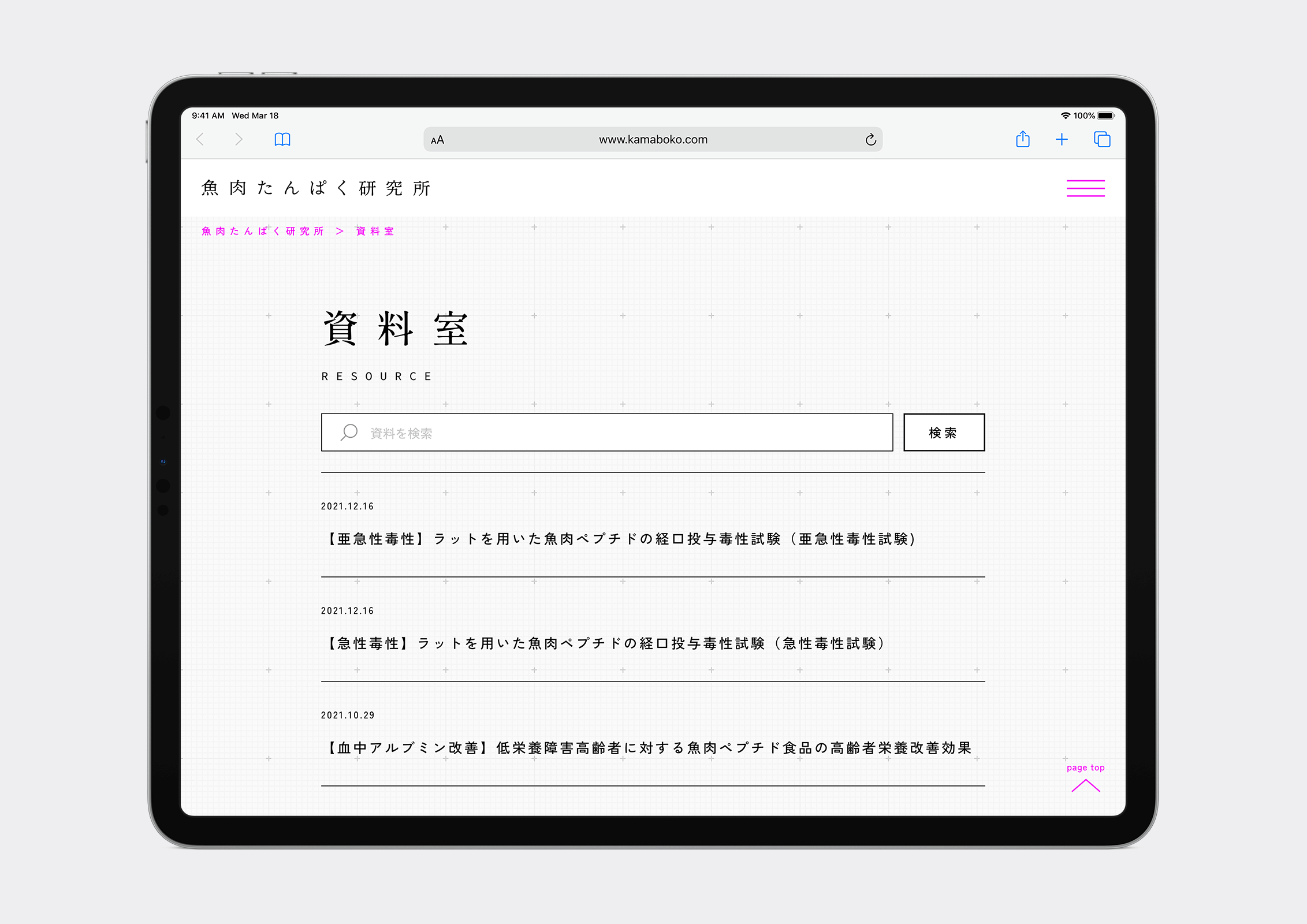Click the reload page icon

(870, 140)
